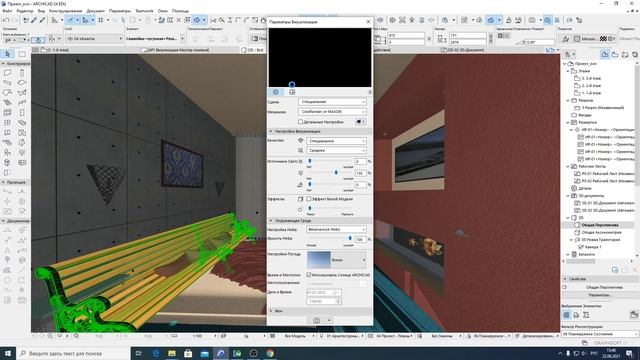This screenshot has height=360, width=640.
Task: Open the Параметры menu
Action: pyautogui.click(x=120, y=11)
